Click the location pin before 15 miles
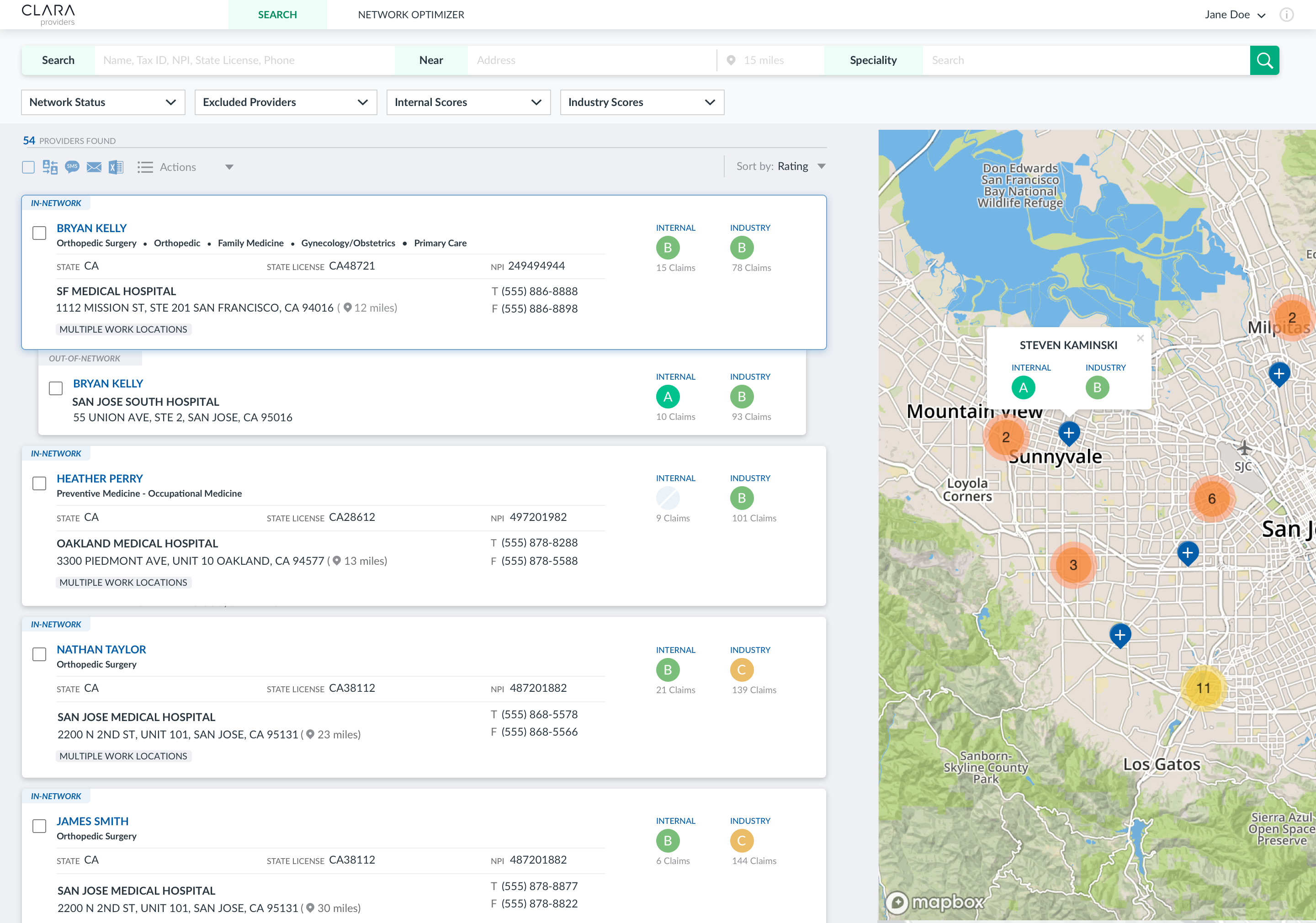 [731, 60]
